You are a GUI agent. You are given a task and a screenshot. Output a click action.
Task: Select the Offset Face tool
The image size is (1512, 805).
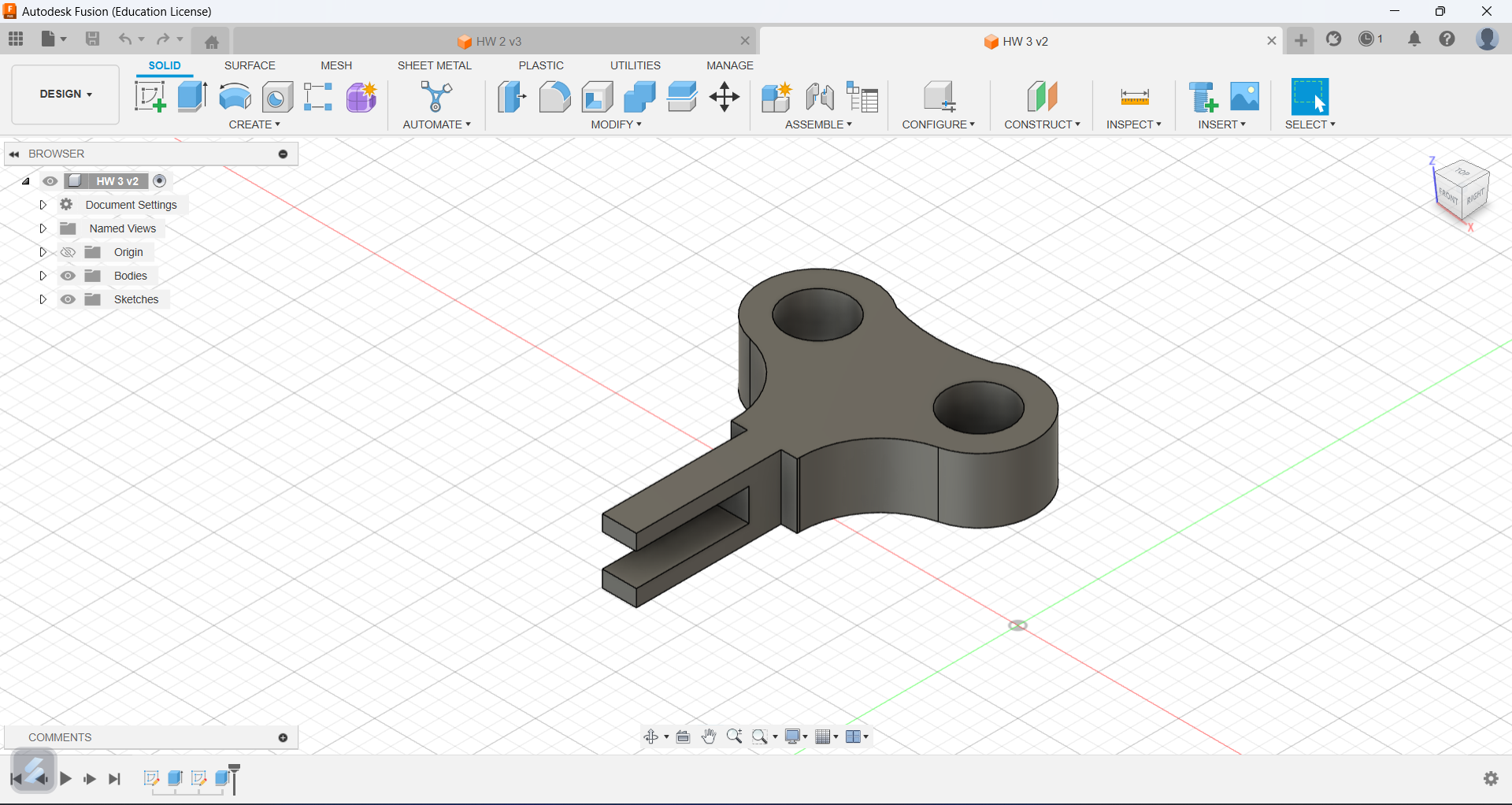(x=682, y=97)
